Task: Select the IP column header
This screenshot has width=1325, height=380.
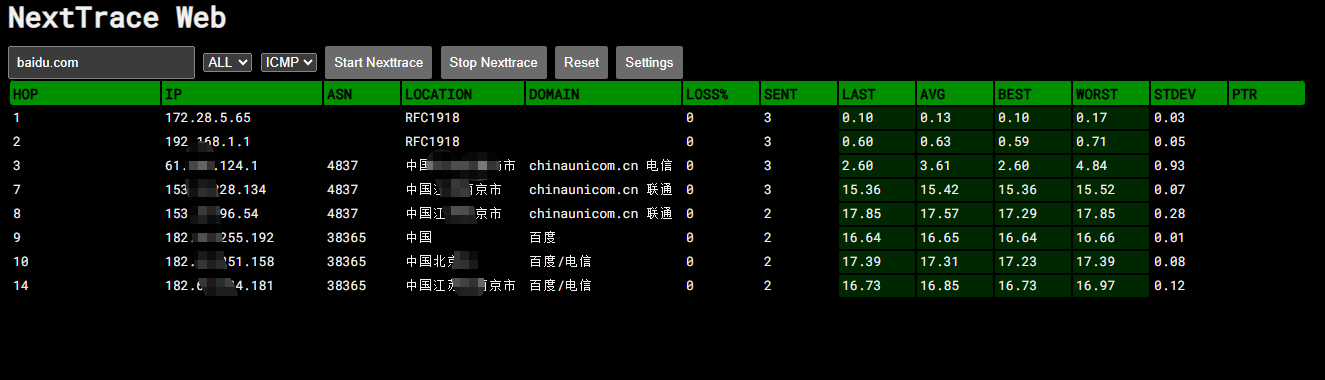Action: (x=242, y=94)
